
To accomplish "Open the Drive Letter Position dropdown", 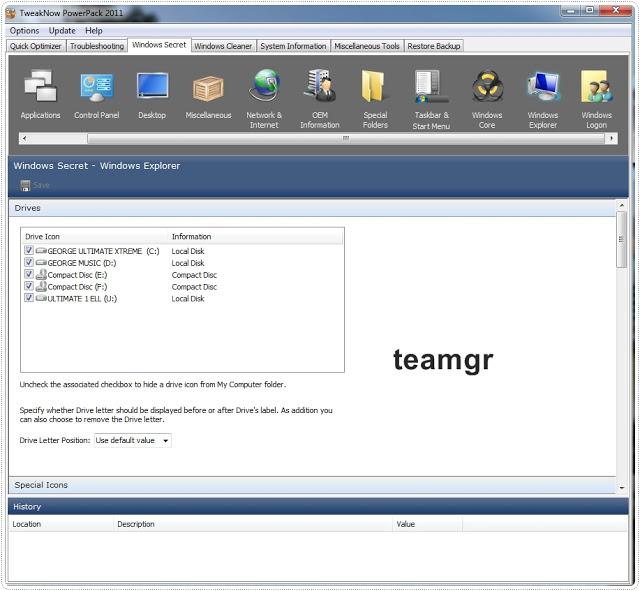I will pyautogui.click(x=133, y=440).
